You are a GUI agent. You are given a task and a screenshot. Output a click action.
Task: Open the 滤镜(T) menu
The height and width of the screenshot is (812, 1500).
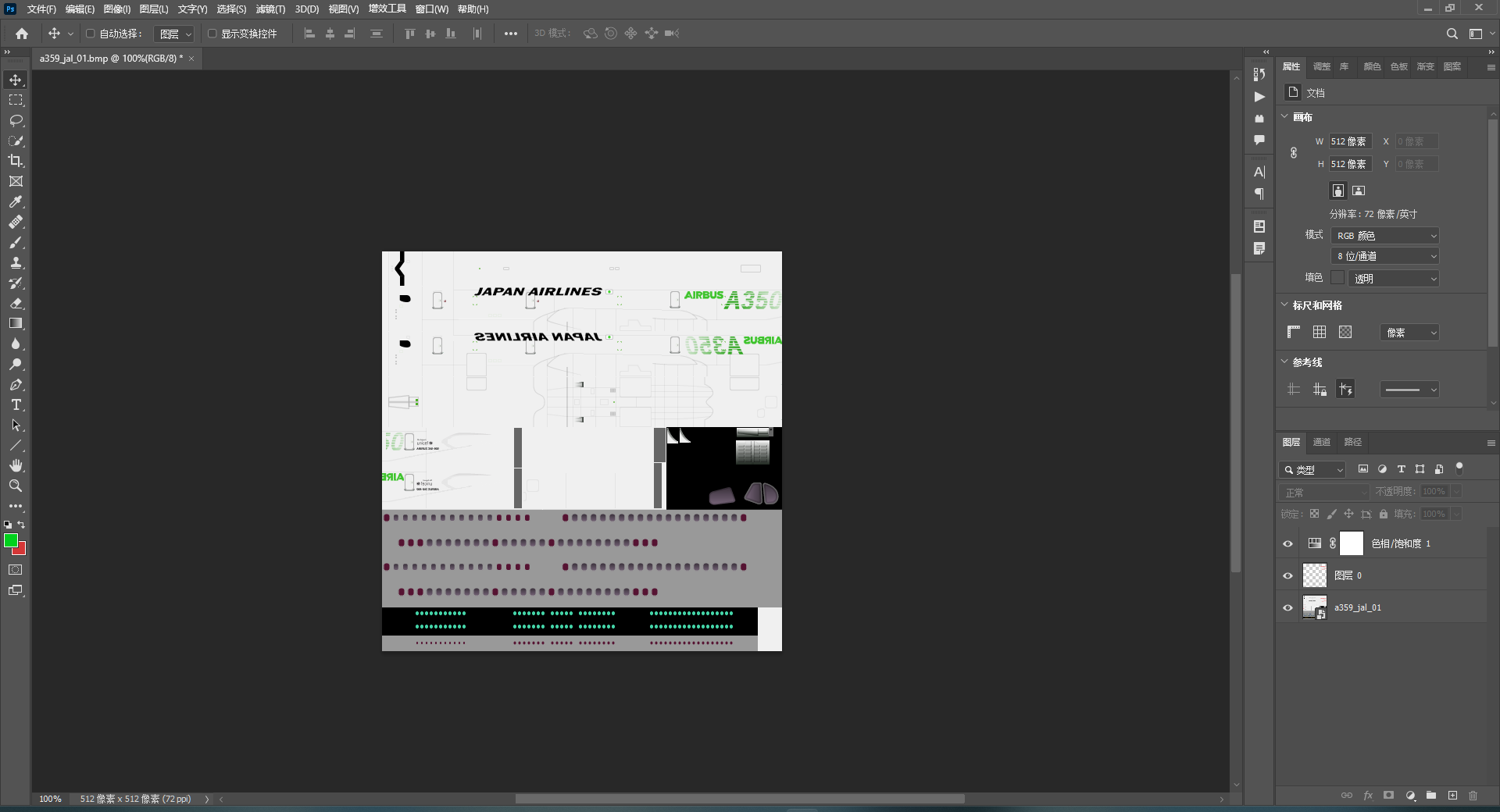click(270, 9)
